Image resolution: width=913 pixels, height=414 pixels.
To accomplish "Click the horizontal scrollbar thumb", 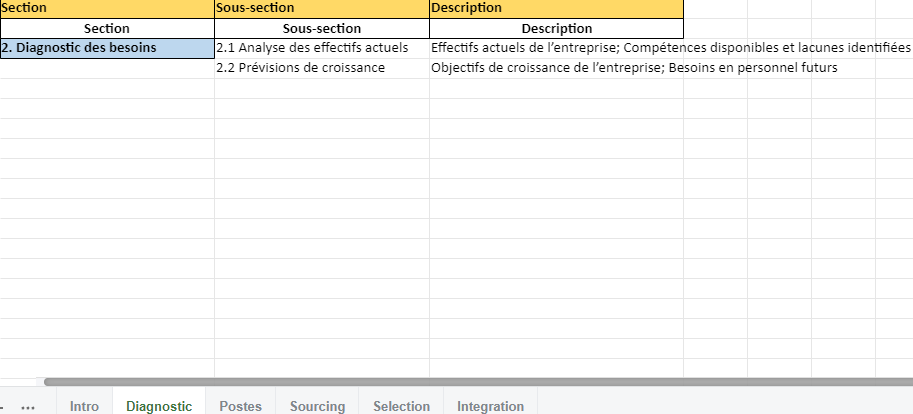I will point(478,382).
